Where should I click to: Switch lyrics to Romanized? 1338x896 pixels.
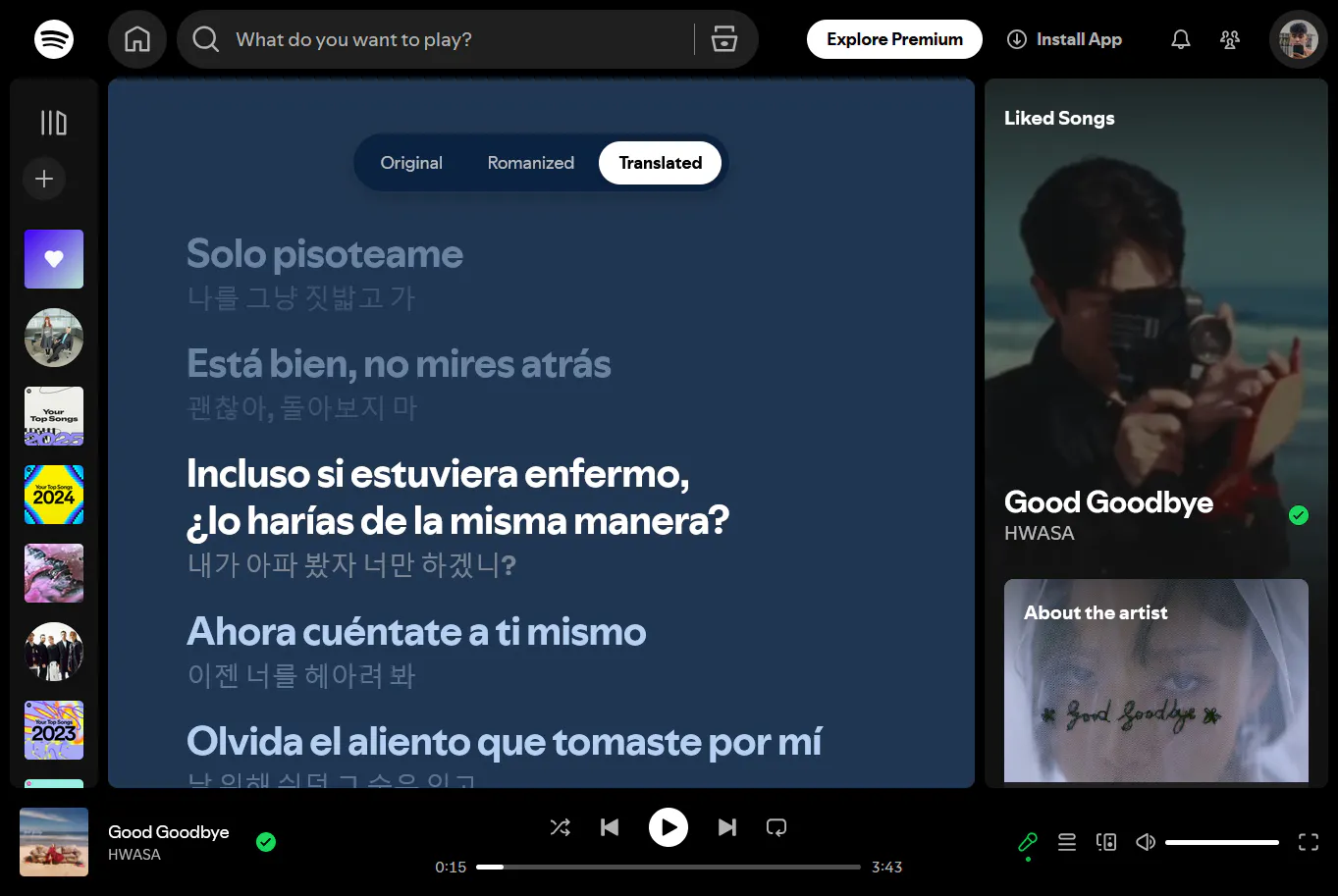tap(531, 163)
